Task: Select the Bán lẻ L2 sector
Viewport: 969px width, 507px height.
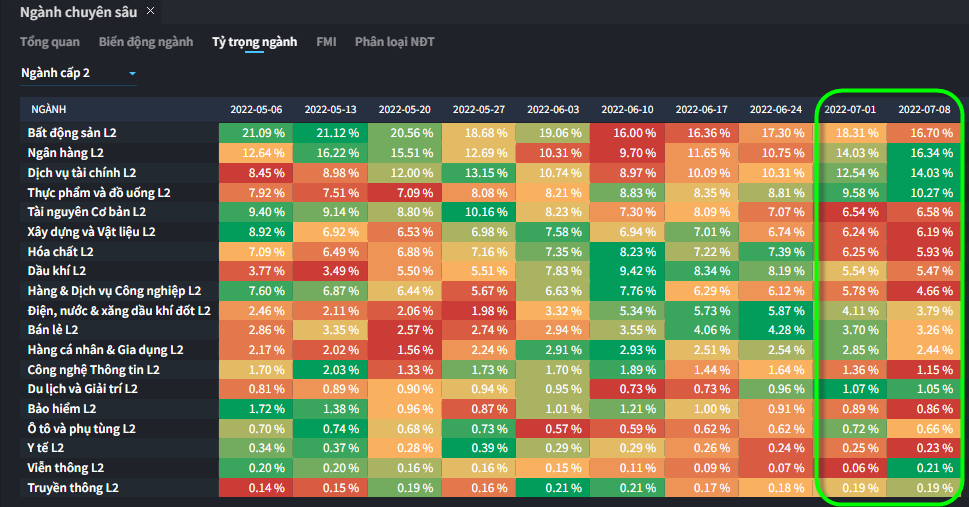Action: [54, 330]
